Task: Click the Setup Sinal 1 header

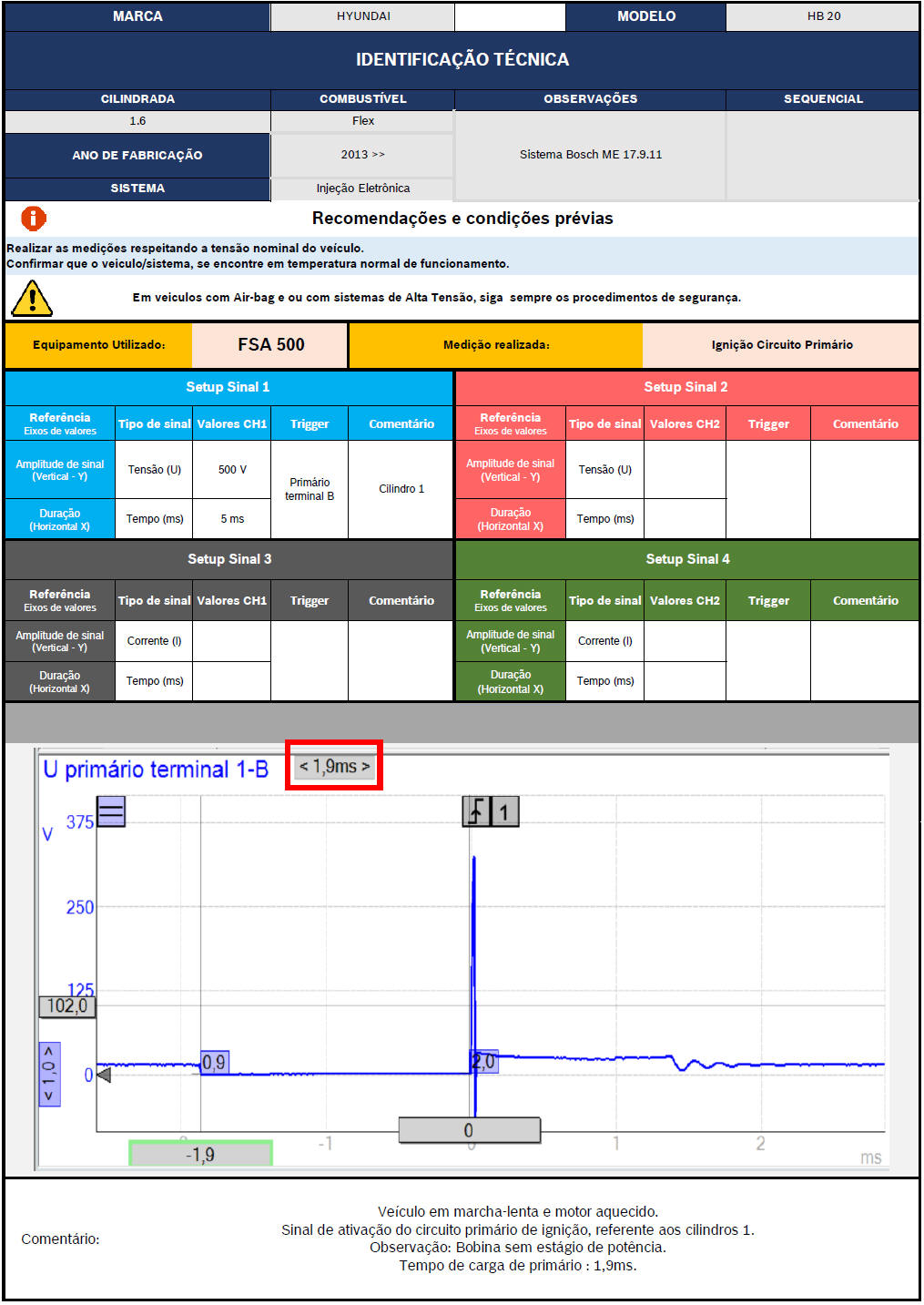Action: (x=228, y=387)
